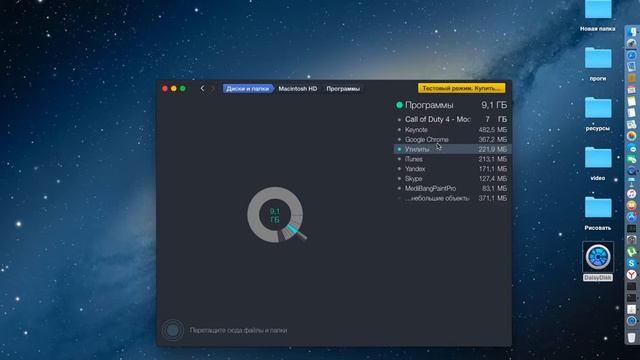Click the 7 ГБ size value

(496, 119)
